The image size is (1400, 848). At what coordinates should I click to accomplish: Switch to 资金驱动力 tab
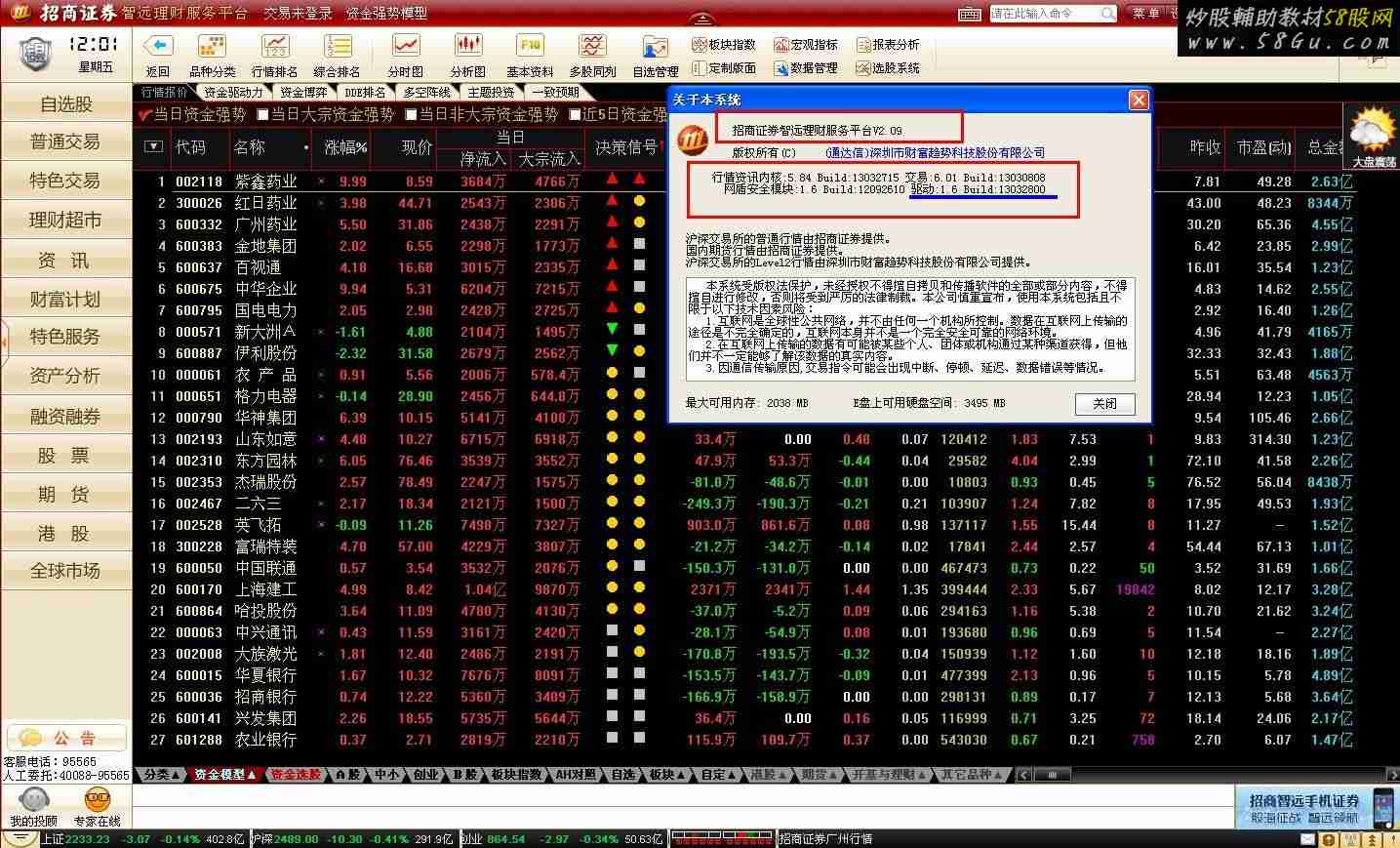(233, 92)
